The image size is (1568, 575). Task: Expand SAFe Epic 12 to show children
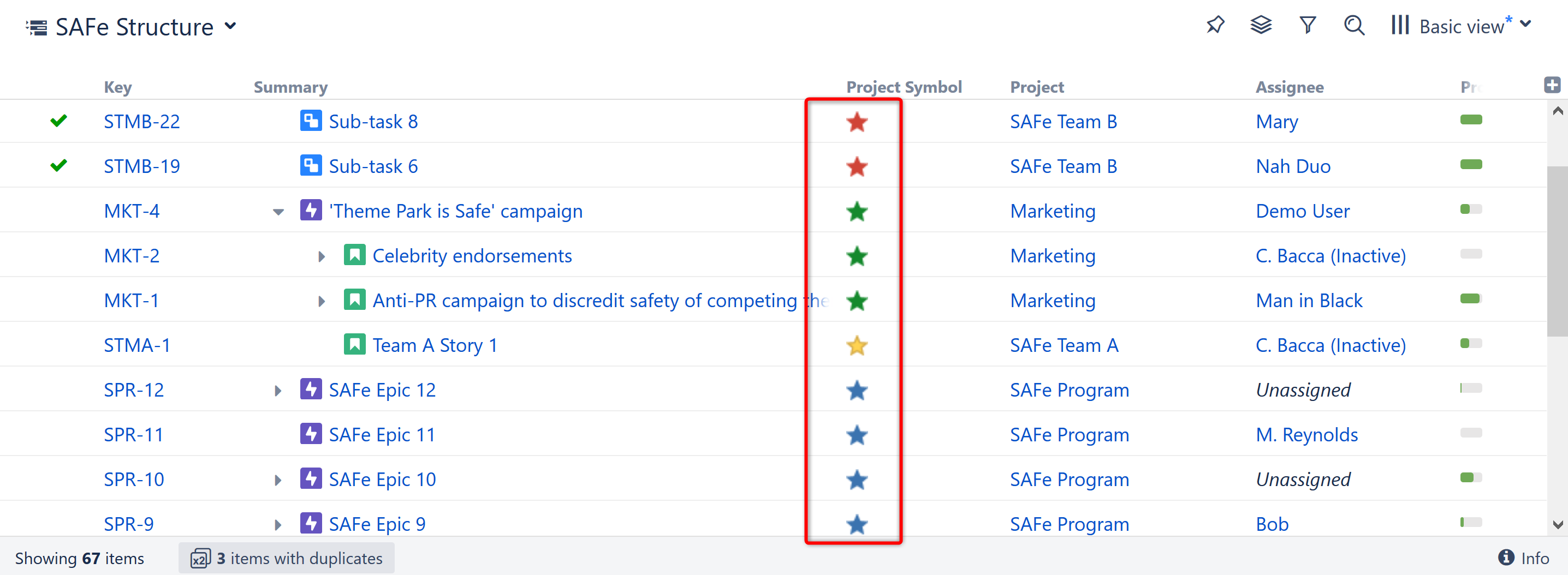point(277,390)
